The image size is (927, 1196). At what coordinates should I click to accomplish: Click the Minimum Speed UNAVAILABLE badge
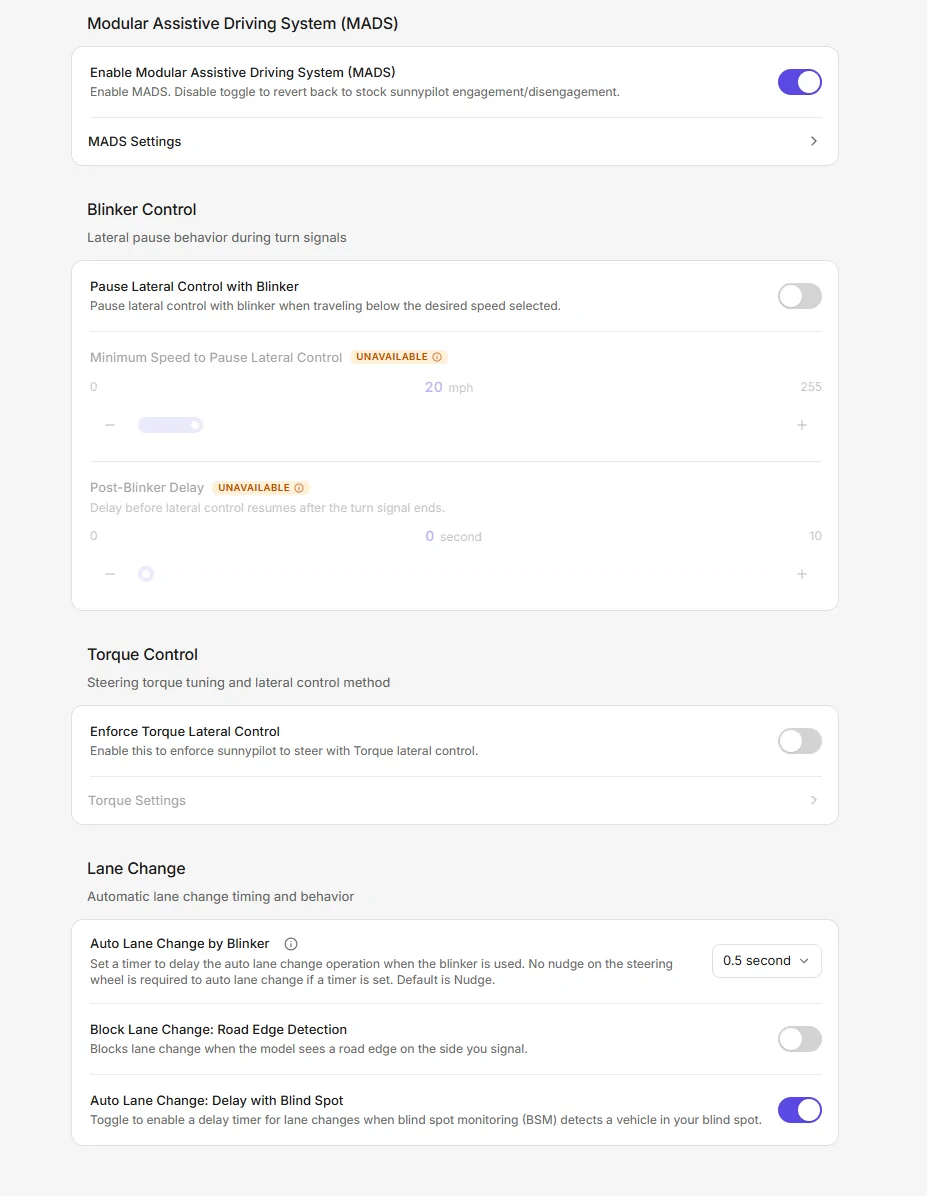coord(398,357)
